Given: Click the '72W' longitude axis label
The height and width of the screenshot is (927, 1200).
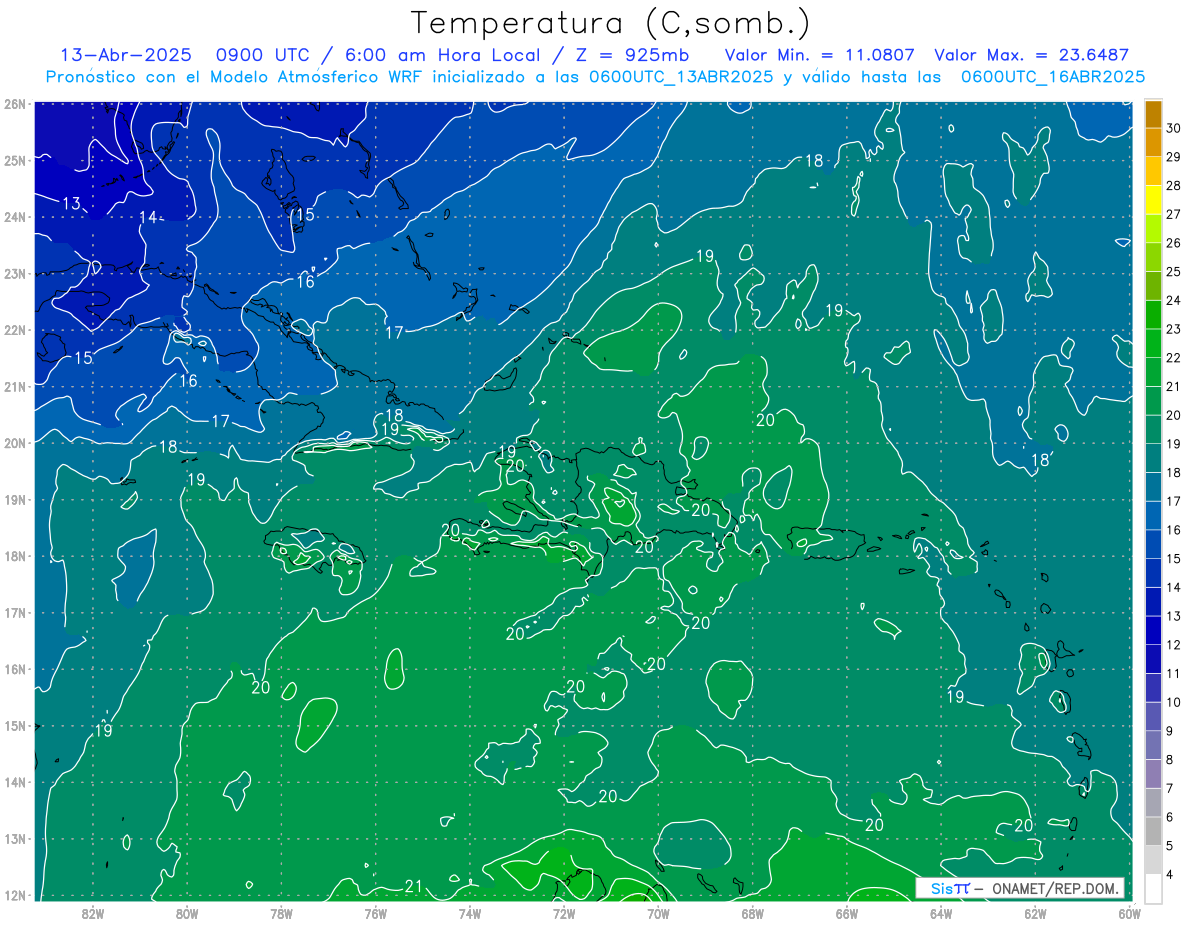Looking at the screenshot, I should click(564, 913).
